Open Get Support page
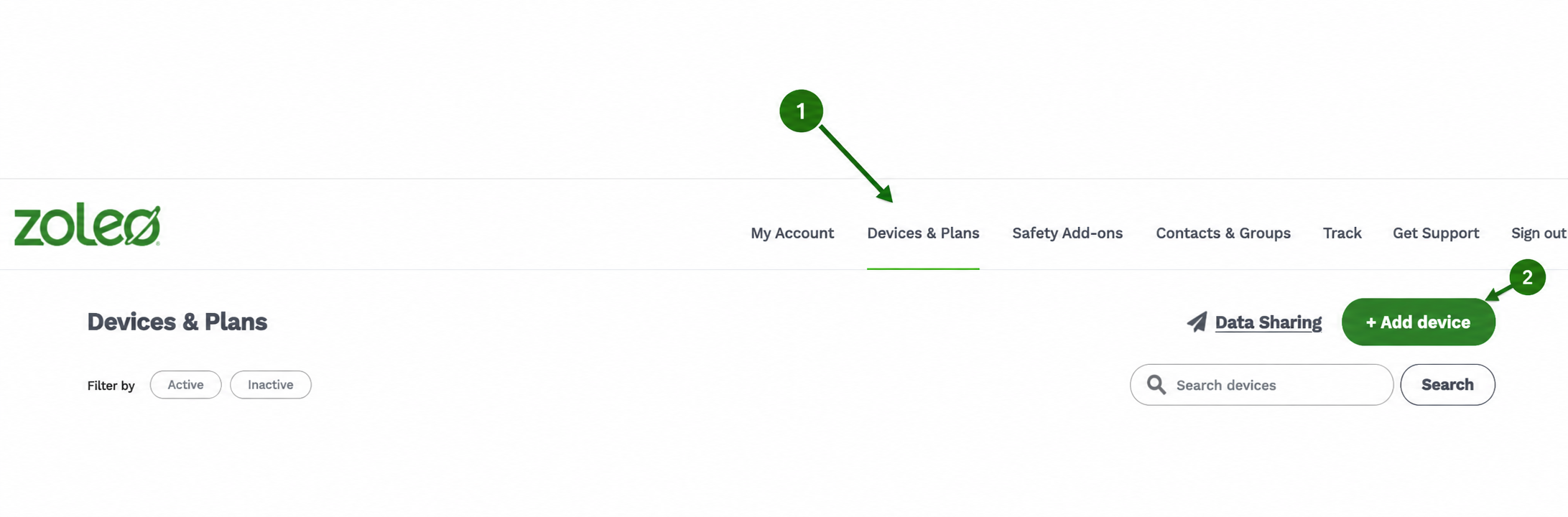This screenshot has height=517, width=1568. (x=1436, y=233)
